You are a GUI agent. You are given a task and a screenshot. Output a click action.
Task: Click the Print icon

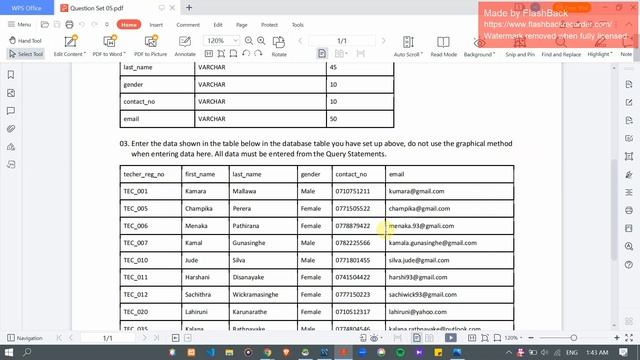click(x=69, y=24)
